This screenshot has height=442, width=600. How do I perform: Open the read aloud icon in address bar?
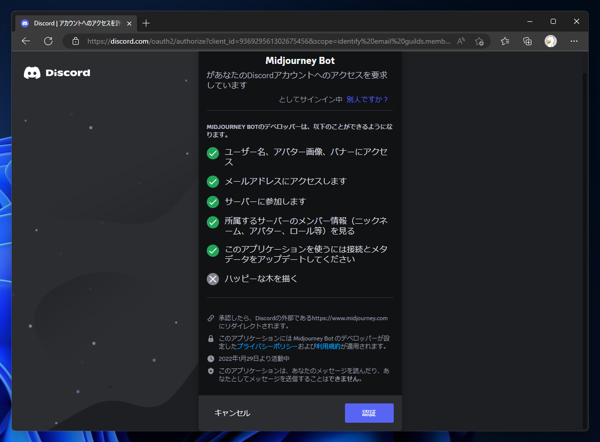click(x=461, y=41)
